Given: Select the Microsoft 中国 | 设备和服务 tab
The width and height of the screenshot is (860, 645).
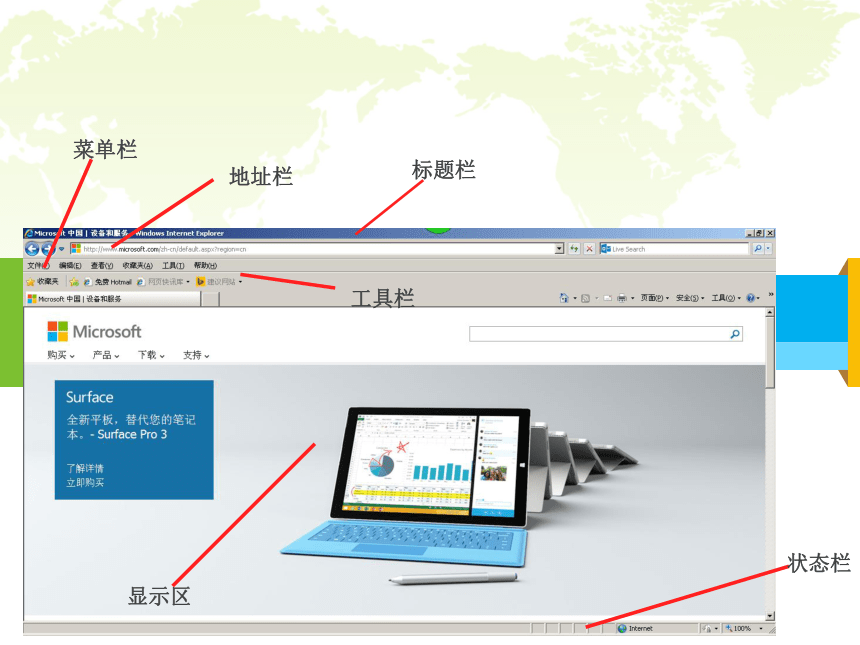Looking at the screenshot, I should [x=113, y=299].
